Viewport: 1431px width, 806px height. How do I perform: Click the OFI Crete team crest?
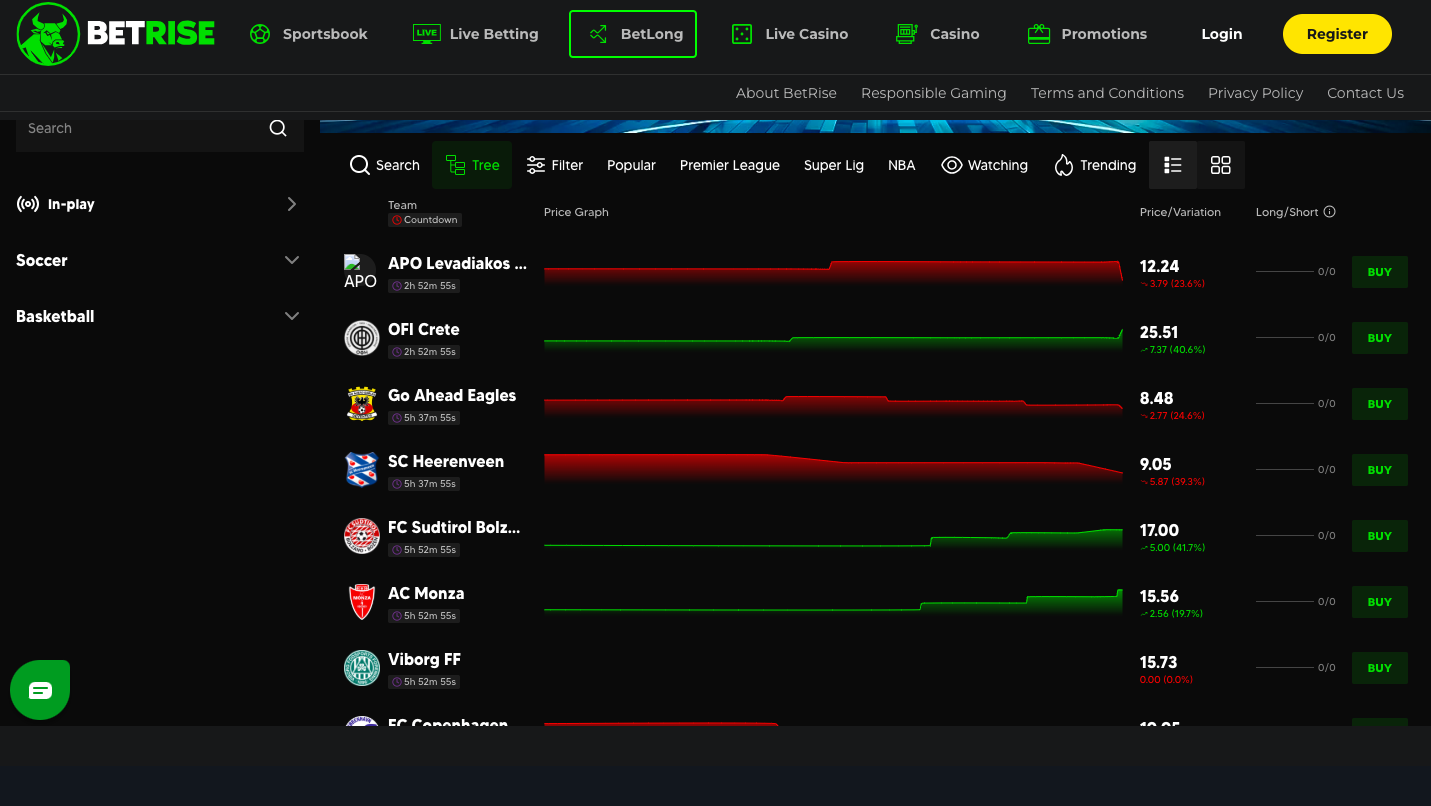pyautogui.click(x=362, y=338)
